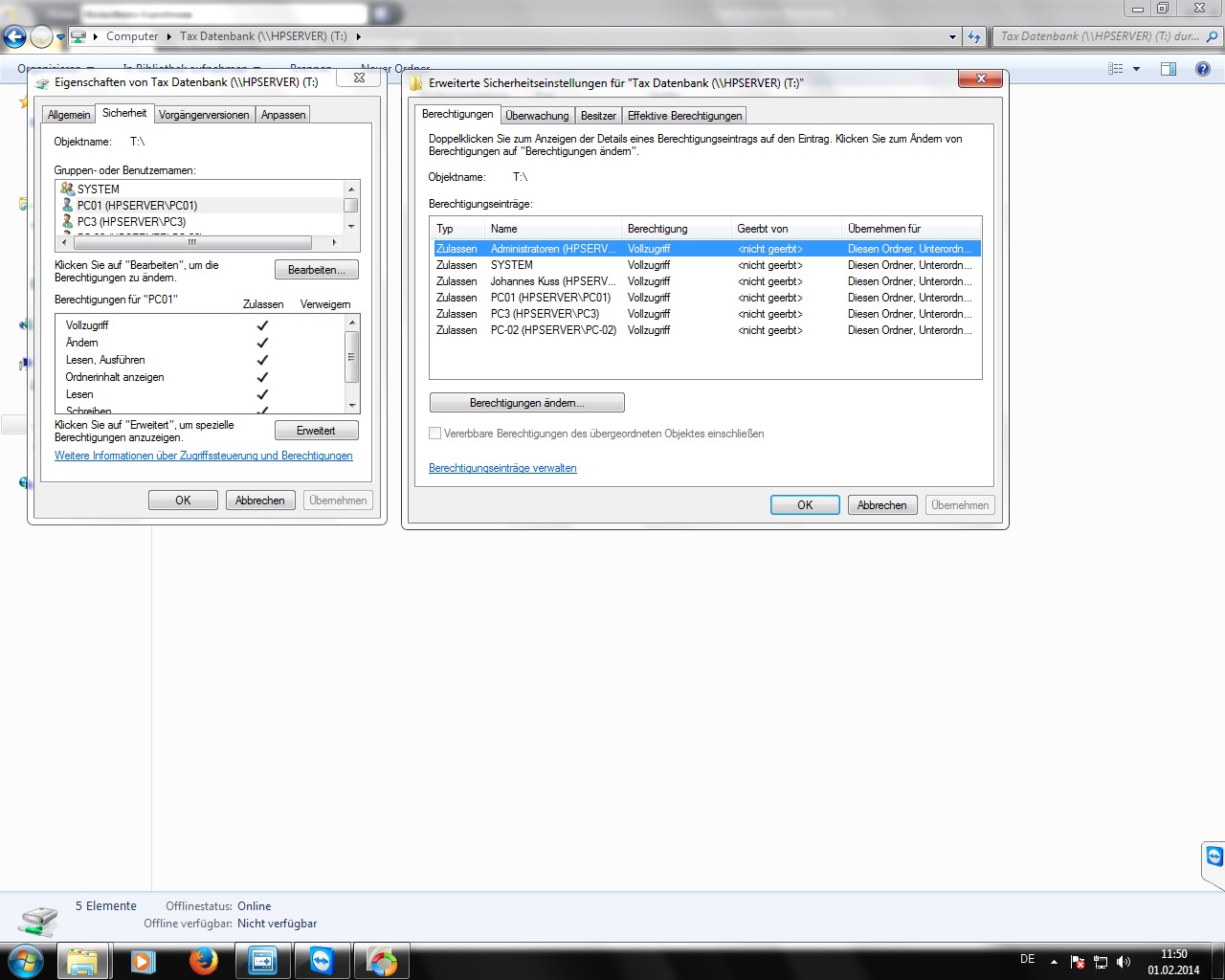Click the TeamViewer taskbar icon
Screen dimensions: 1225x980
322,961
